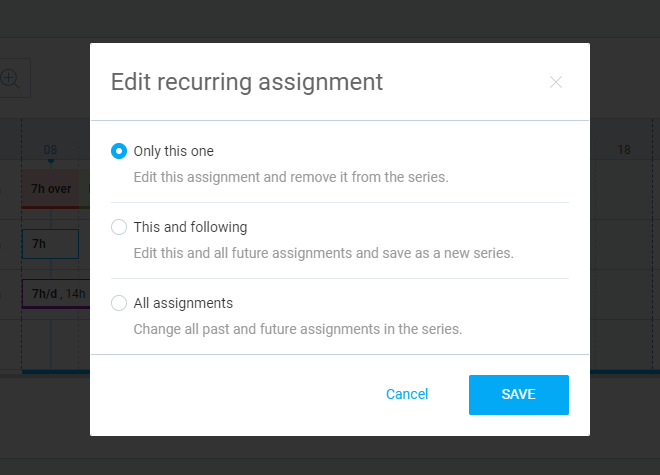Click the 08 date marker
The image size is (660, 475).
point(51,150)
